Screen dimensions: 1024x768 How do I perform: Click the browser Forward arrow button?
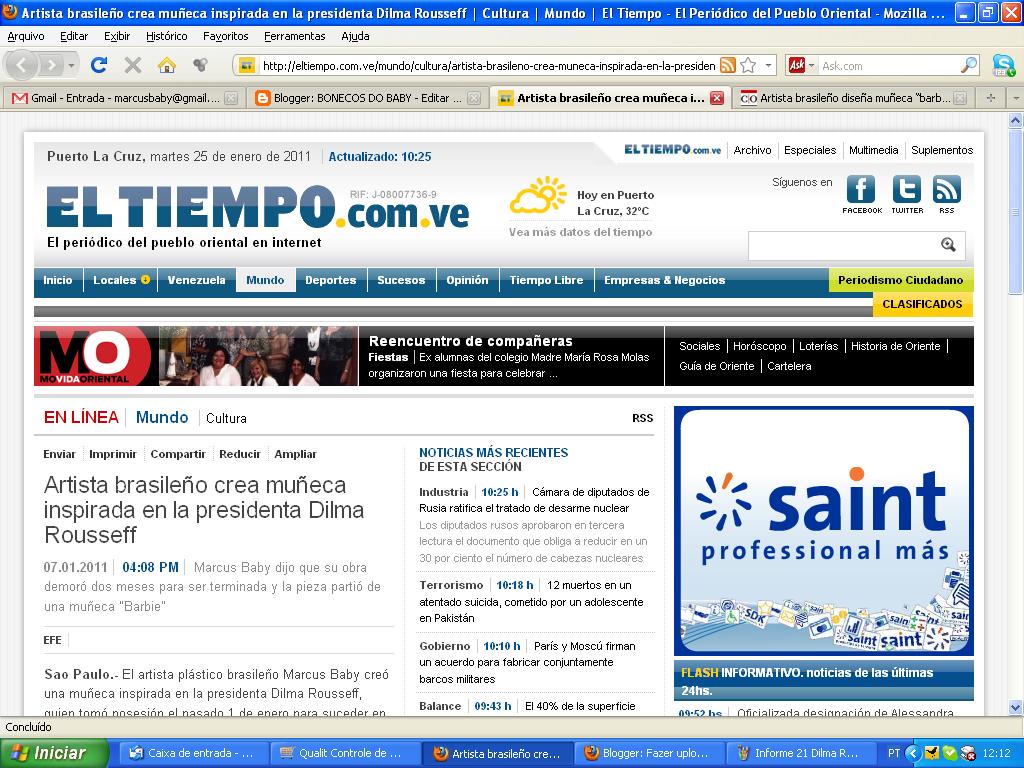52,65
